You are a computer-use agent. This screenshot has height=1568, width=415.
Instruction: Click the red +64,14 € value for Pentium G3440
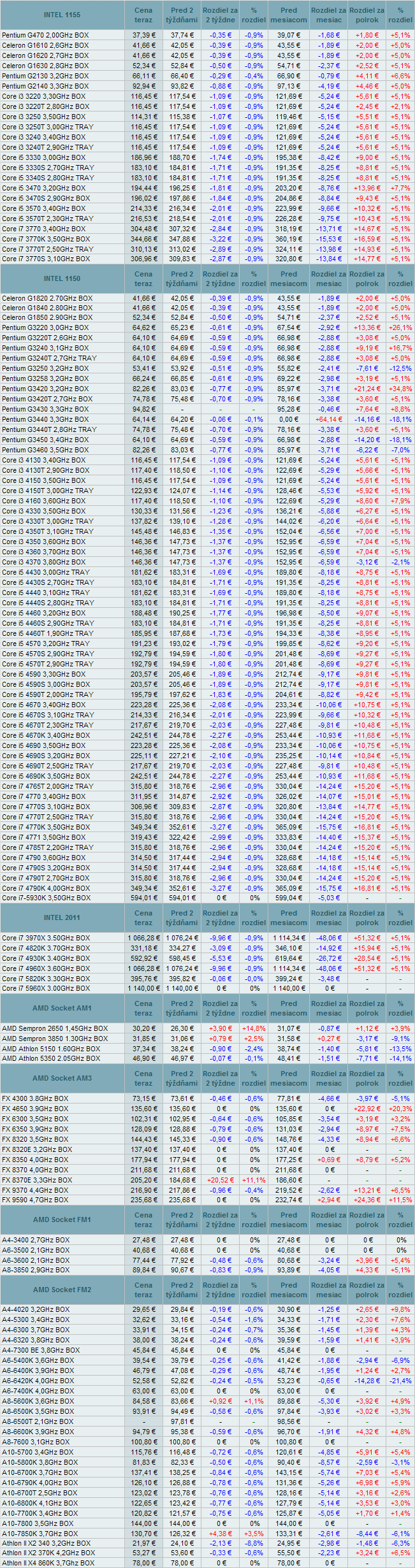pos(329,419)
